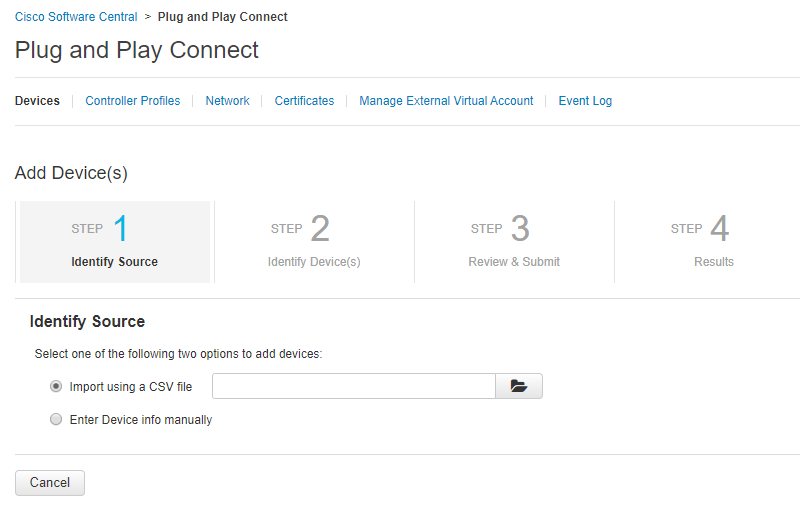Image resolution: width=800 pixels, height=516 pixels.
Task: Click Step 1 Identify Source
Action: click(x=114, y=242)
